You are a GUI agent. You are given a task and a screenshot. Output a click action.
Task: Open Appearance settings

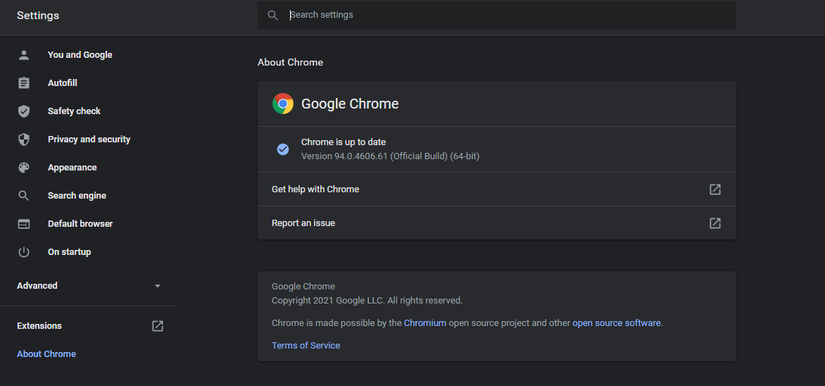[x=72, y=167]
